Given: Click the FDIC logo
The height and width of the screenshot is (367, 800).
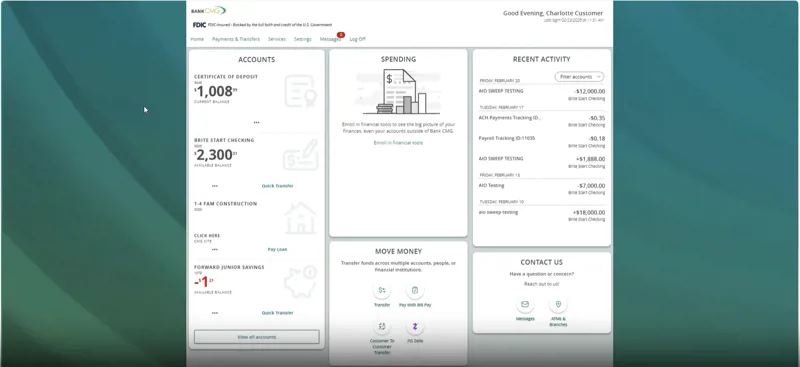Looking at the screenshot, I should click(199, 25).
